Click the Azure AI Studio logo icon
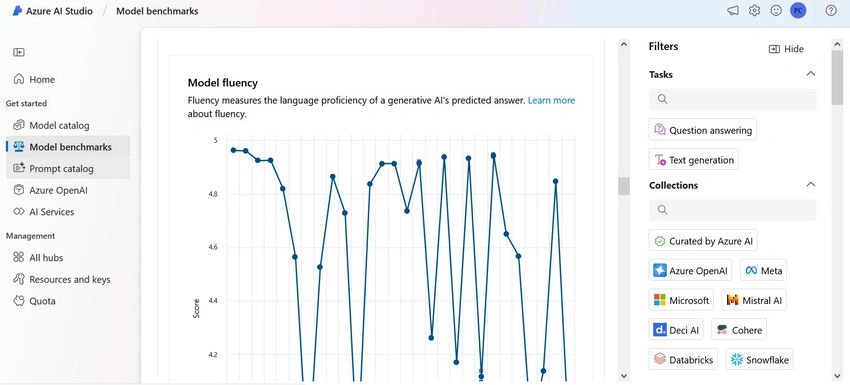 pyautogui.click(x=17, y=11)
